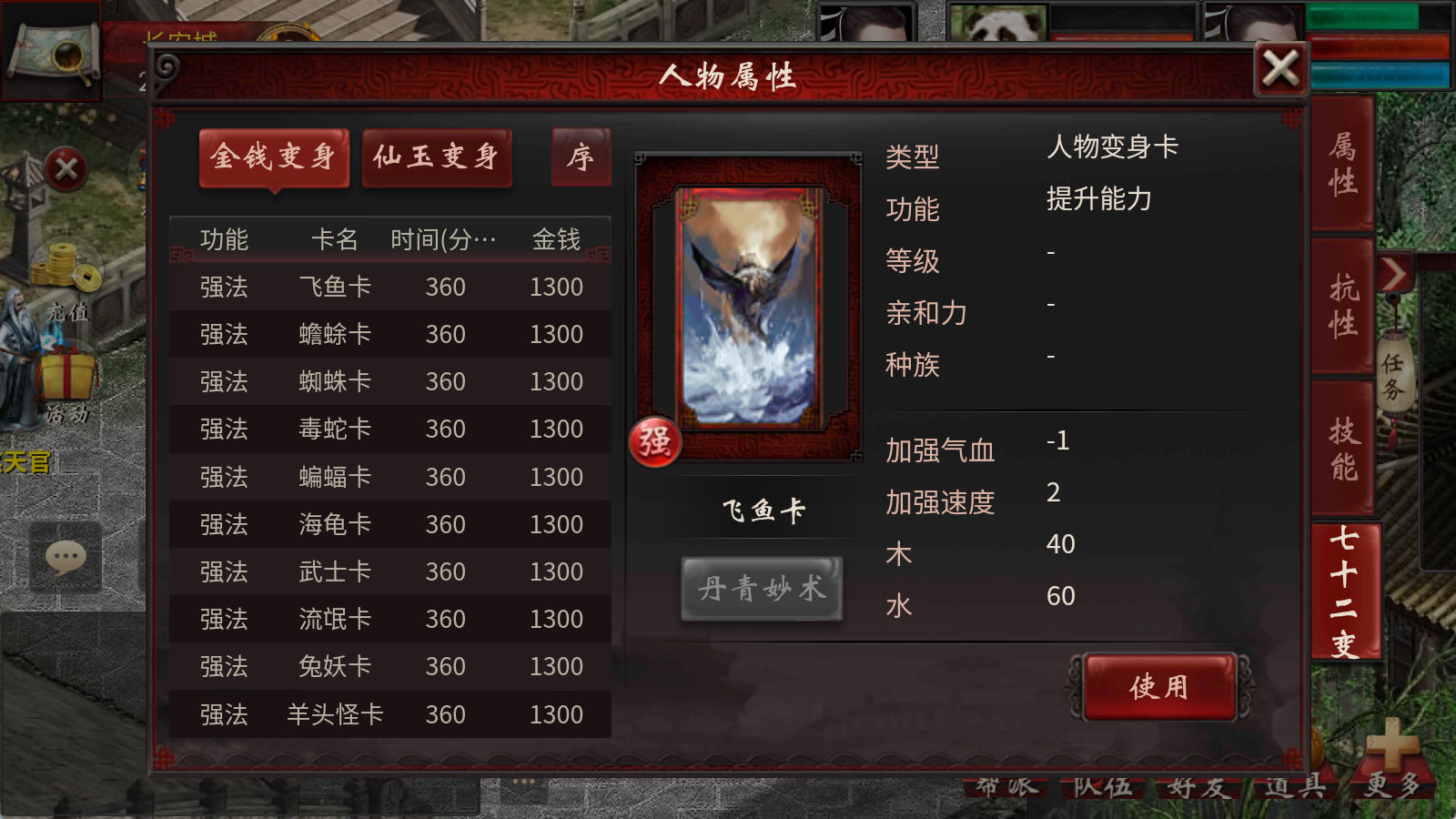Open the 技能 side tab

click(1342, 449)
